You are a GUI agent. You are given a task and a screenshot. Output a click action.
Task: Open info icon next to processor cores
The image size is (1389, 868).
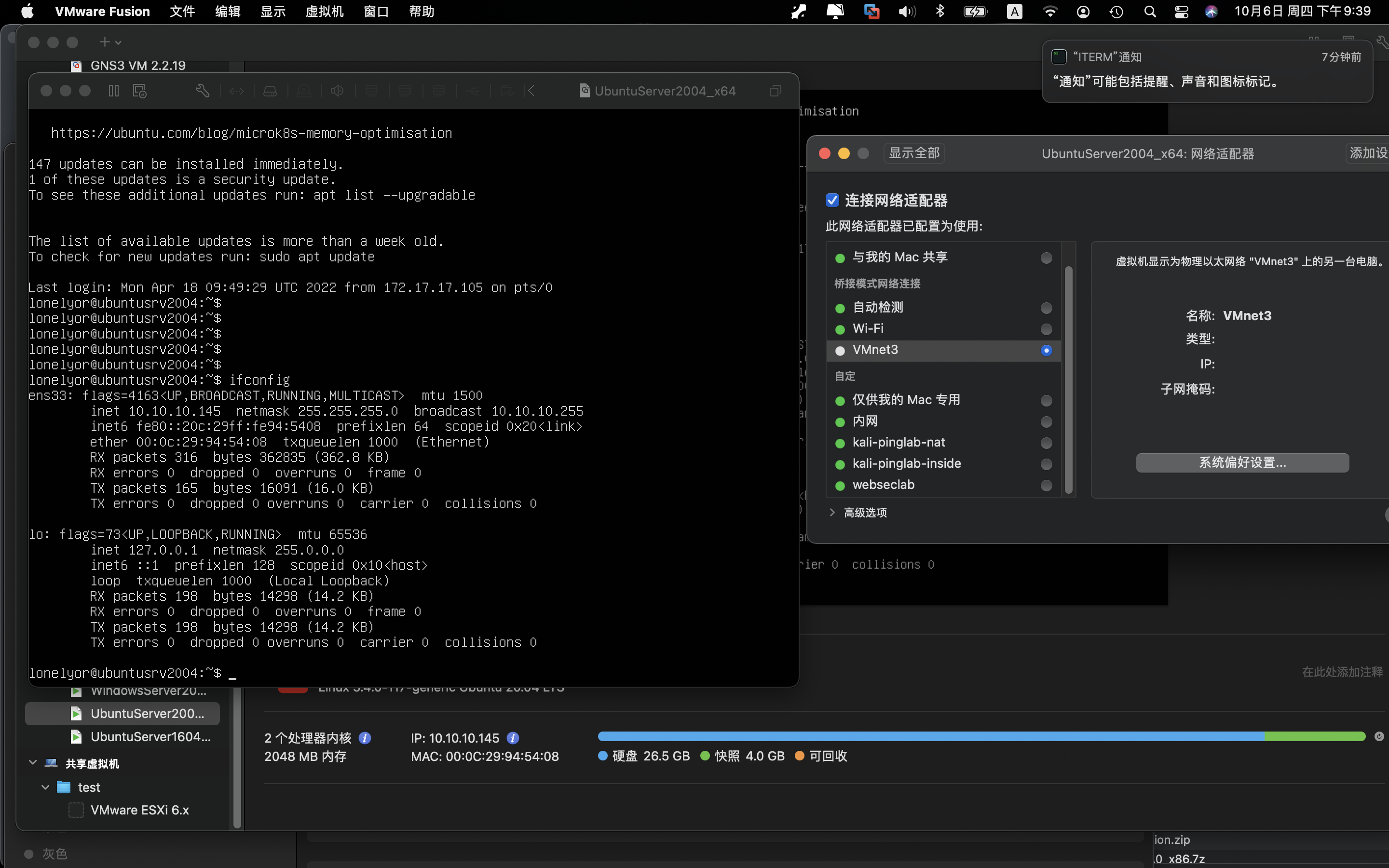(365, 738)
